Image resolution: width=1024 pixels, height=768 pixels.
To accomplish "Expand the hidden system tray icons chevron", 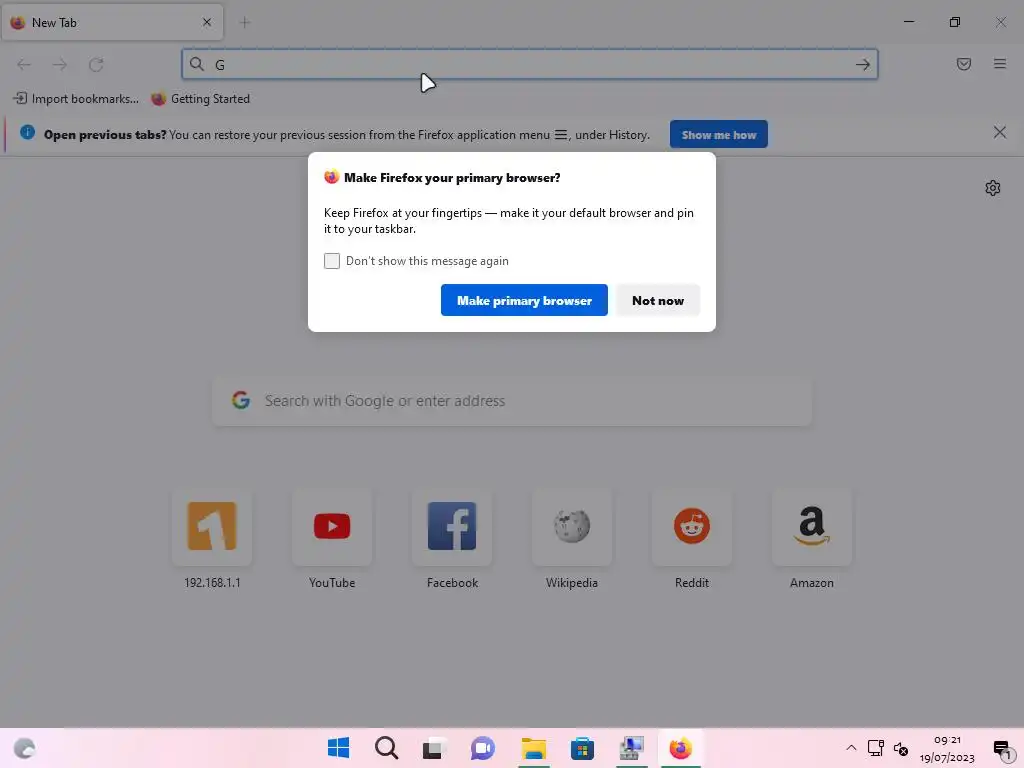I will tap(851, 748).
